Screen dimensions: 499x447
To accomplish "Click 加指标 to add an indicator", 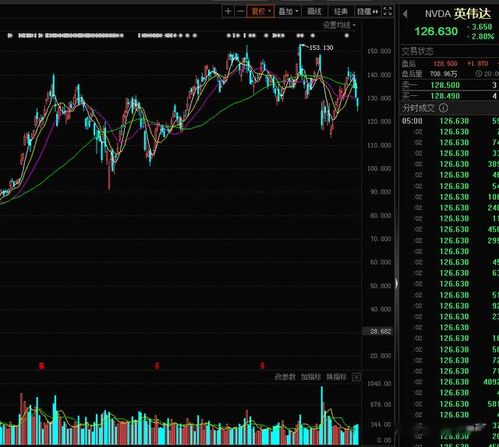I will pos(311,377).
